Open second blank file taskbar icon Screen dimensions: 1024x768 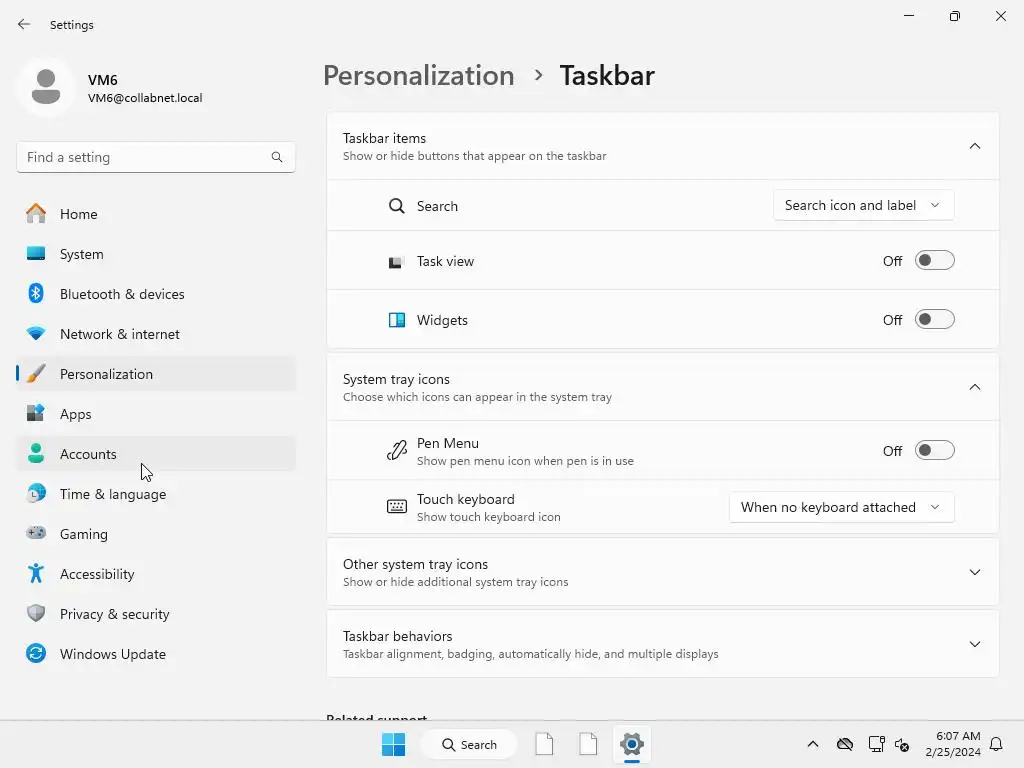pos(588,744)
